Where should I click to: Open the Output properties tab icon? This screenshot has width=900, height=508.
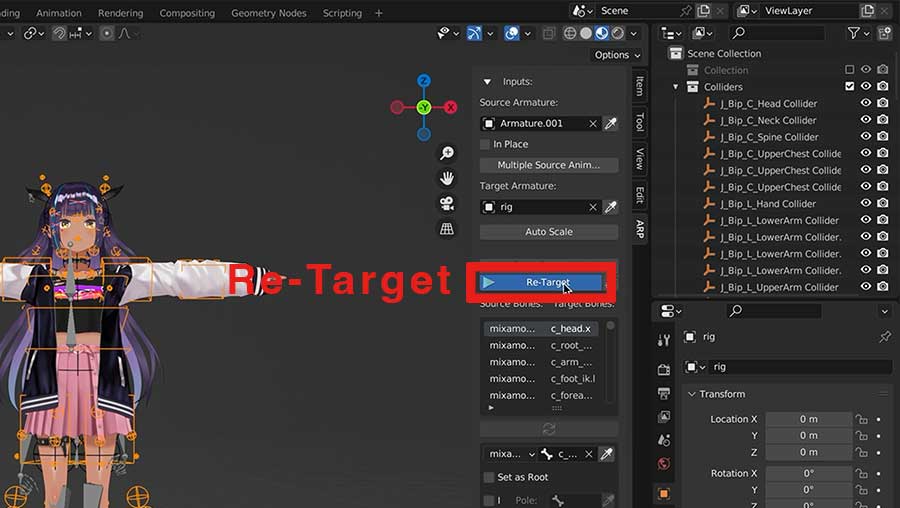[664, 393]
